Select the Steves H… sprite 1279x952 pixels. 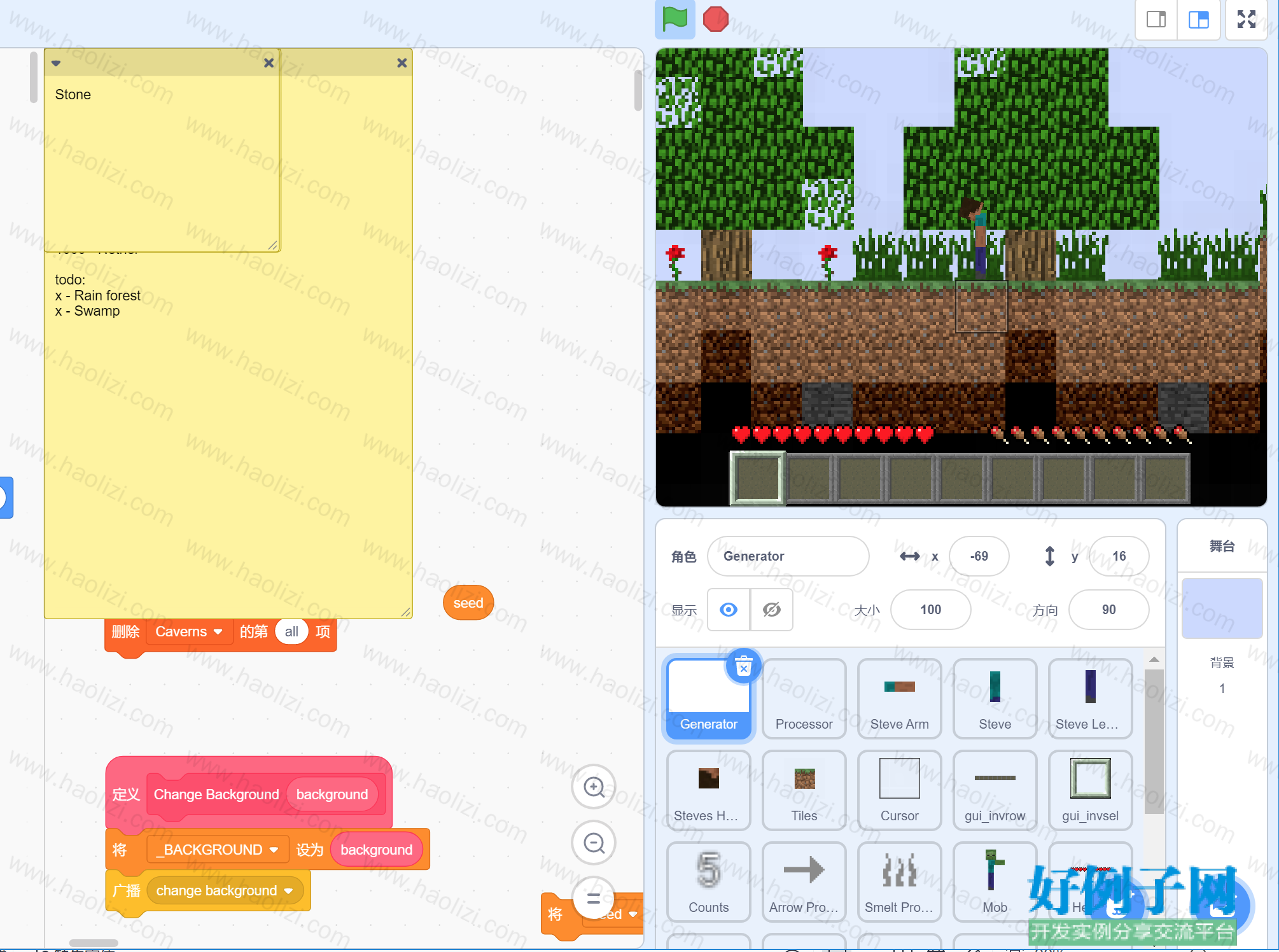[708, 790]
